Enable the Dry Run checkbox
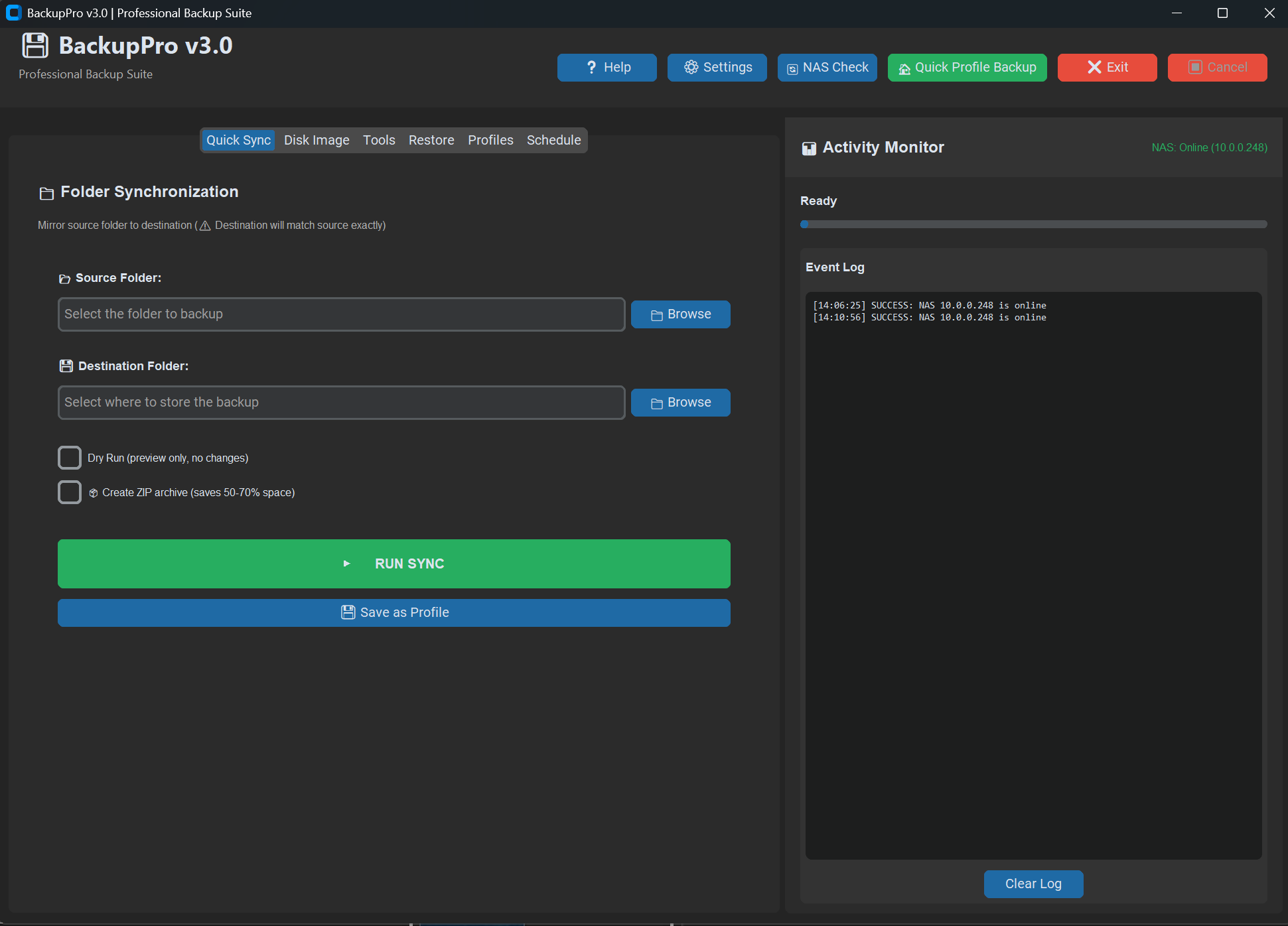The image size is (1288, 926). (70, 458)
